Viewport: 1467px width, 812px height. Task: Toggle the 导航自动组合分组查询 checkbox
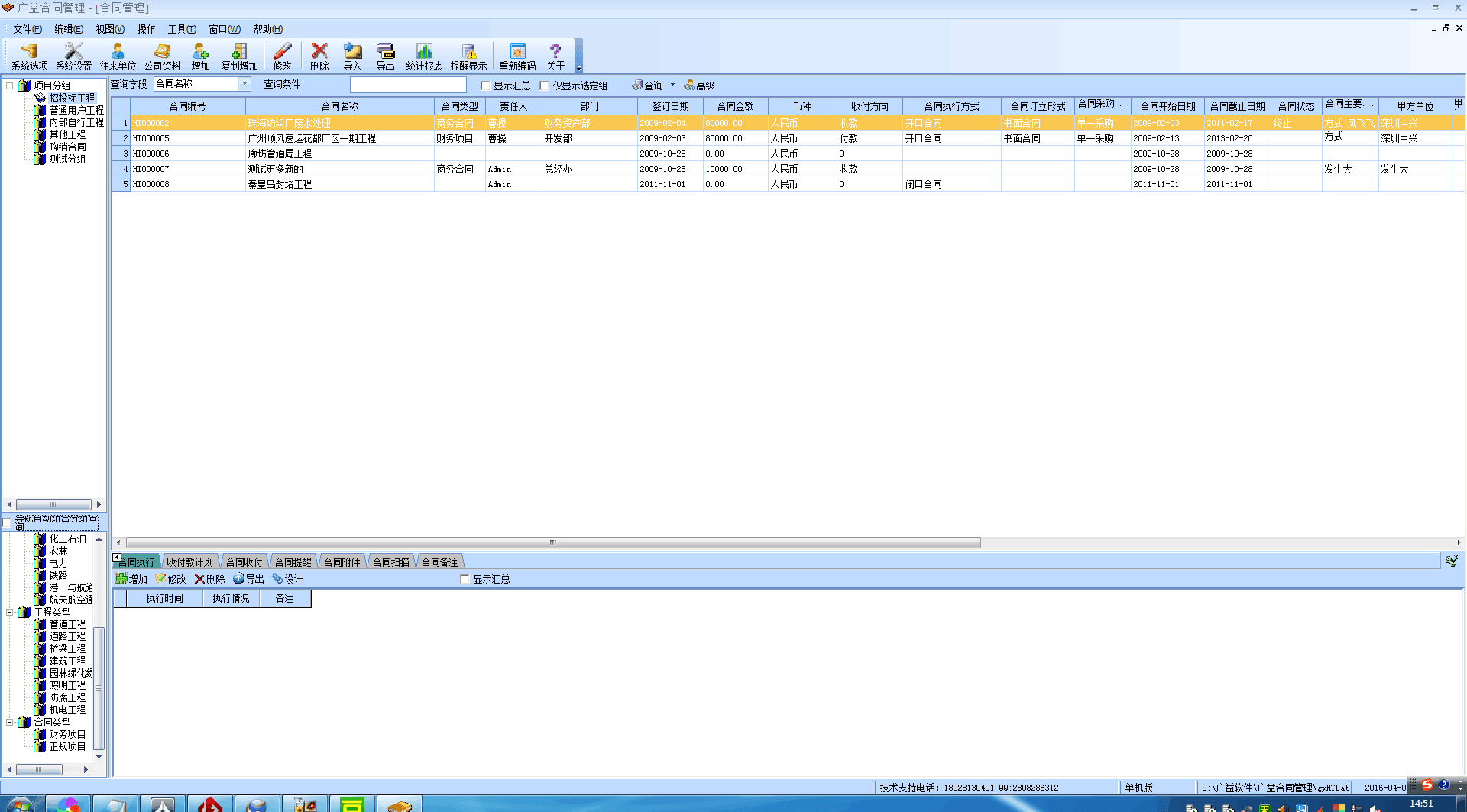tap(7, 522)
